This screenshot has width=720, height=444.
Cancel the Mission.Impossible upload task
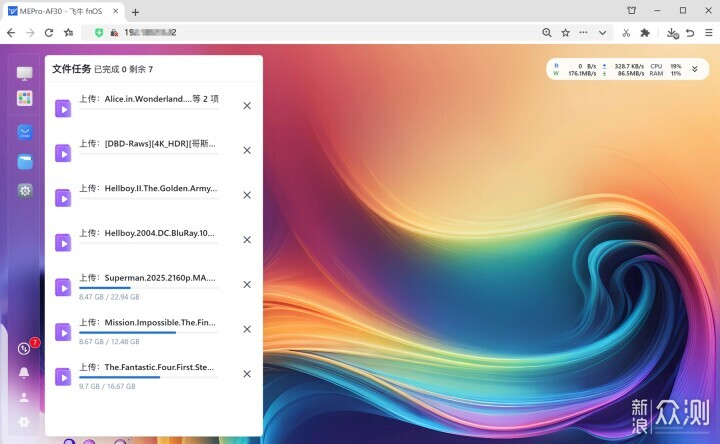pos(247,329)
